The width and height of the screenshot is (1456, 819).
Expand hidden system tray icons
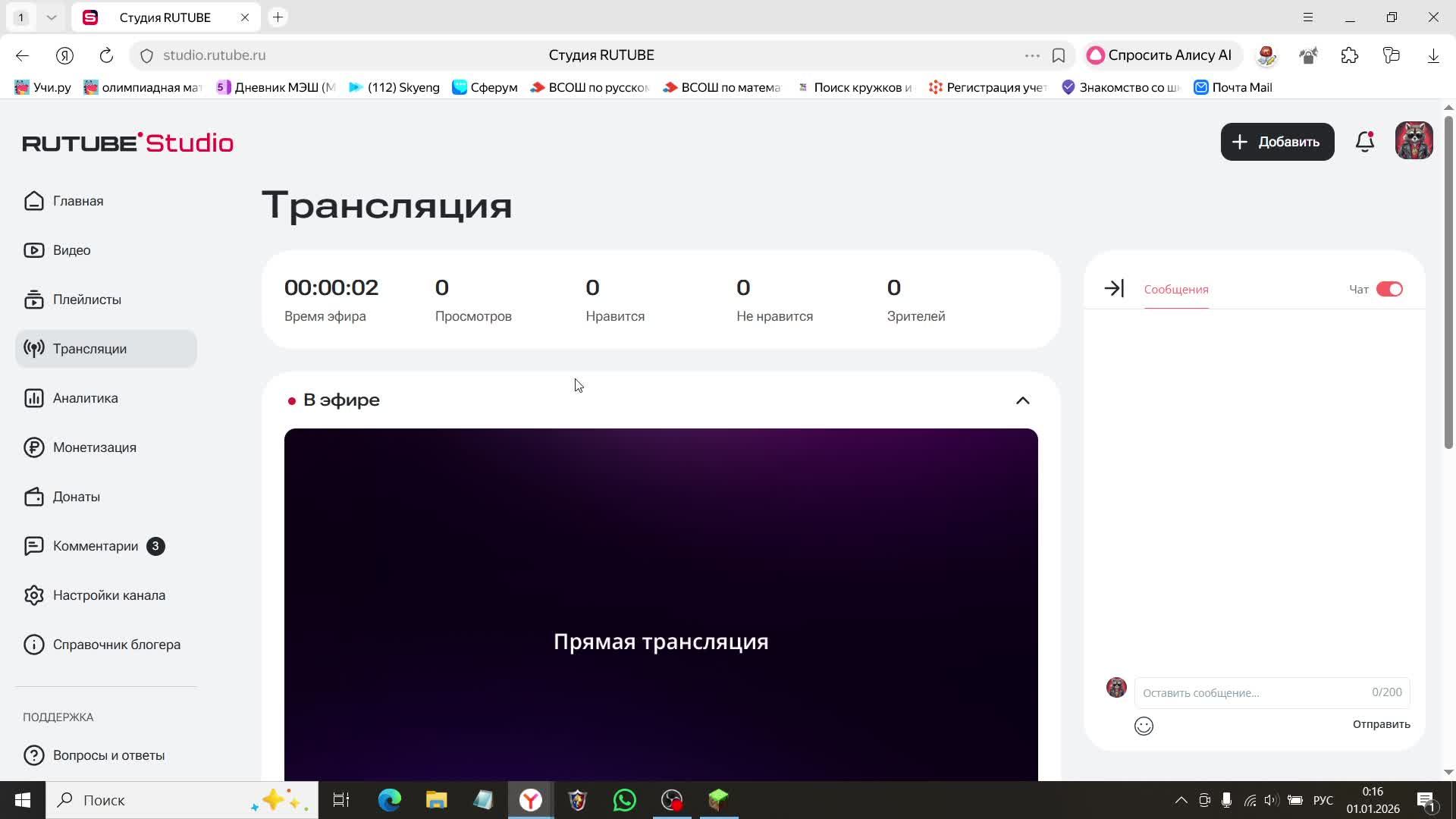[x=1181, y=800]
